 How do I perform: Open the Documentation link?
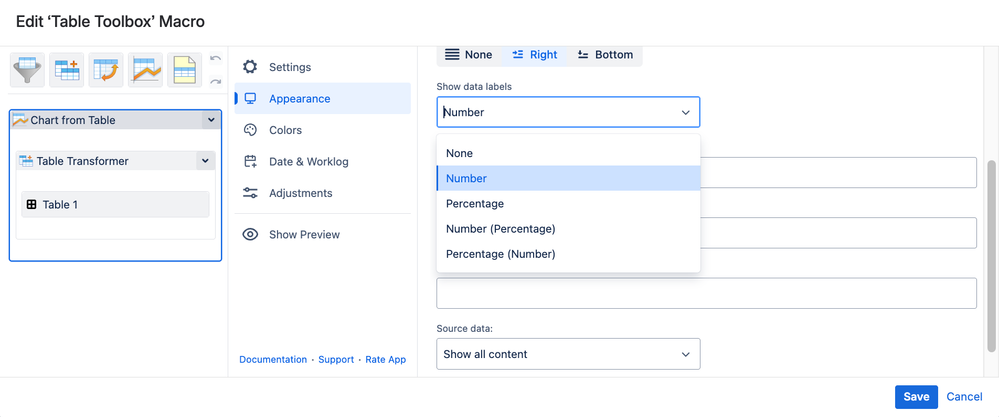tap(273, 360)
